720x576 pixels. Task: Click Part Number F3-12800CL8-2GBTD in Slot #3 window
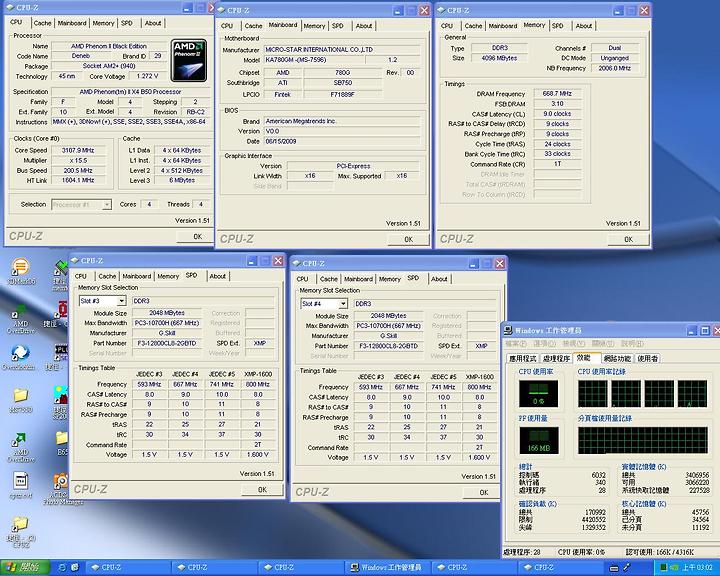click(x=167, y=343)
